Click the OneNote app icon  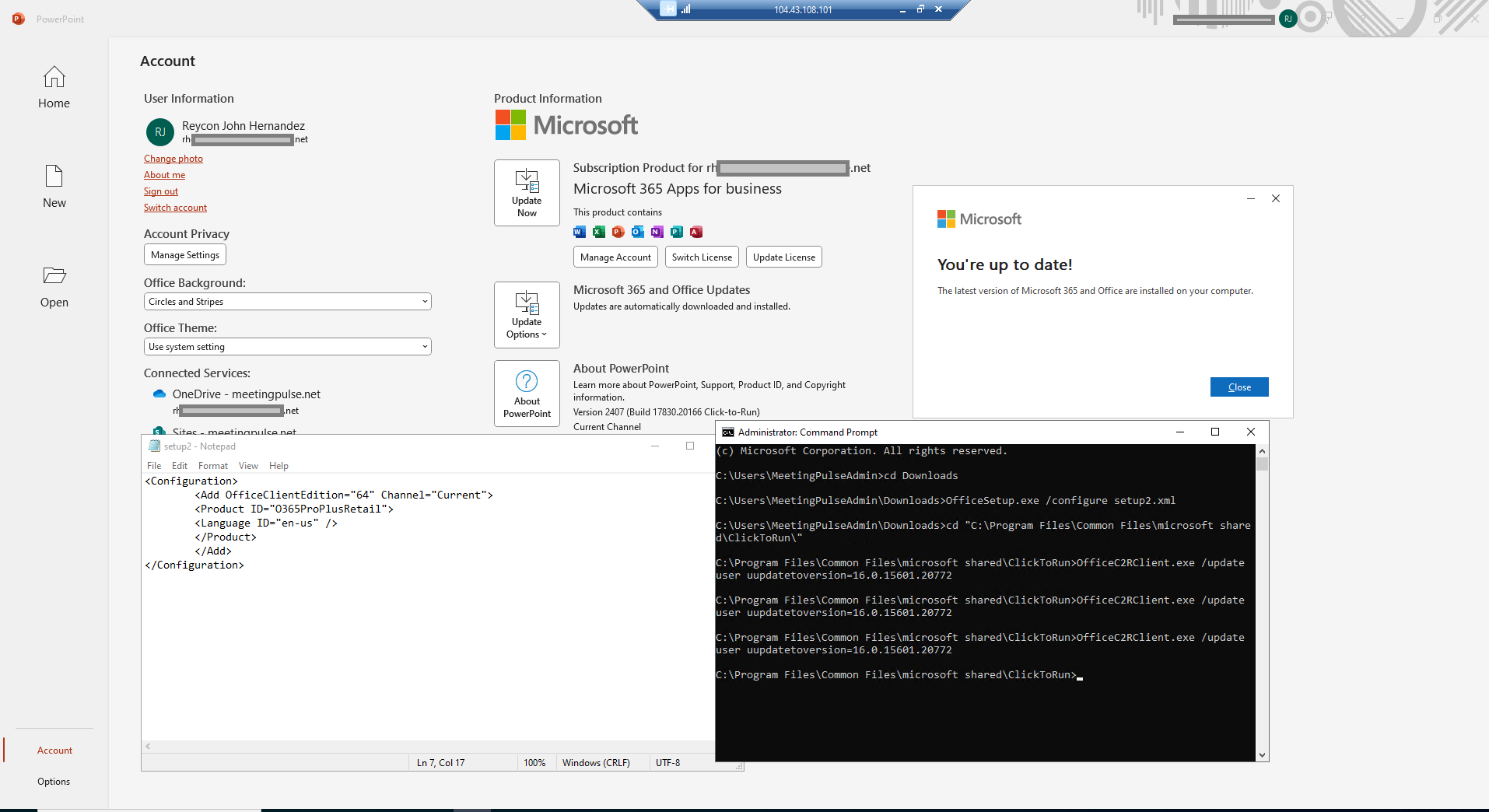tap(657, 232)
